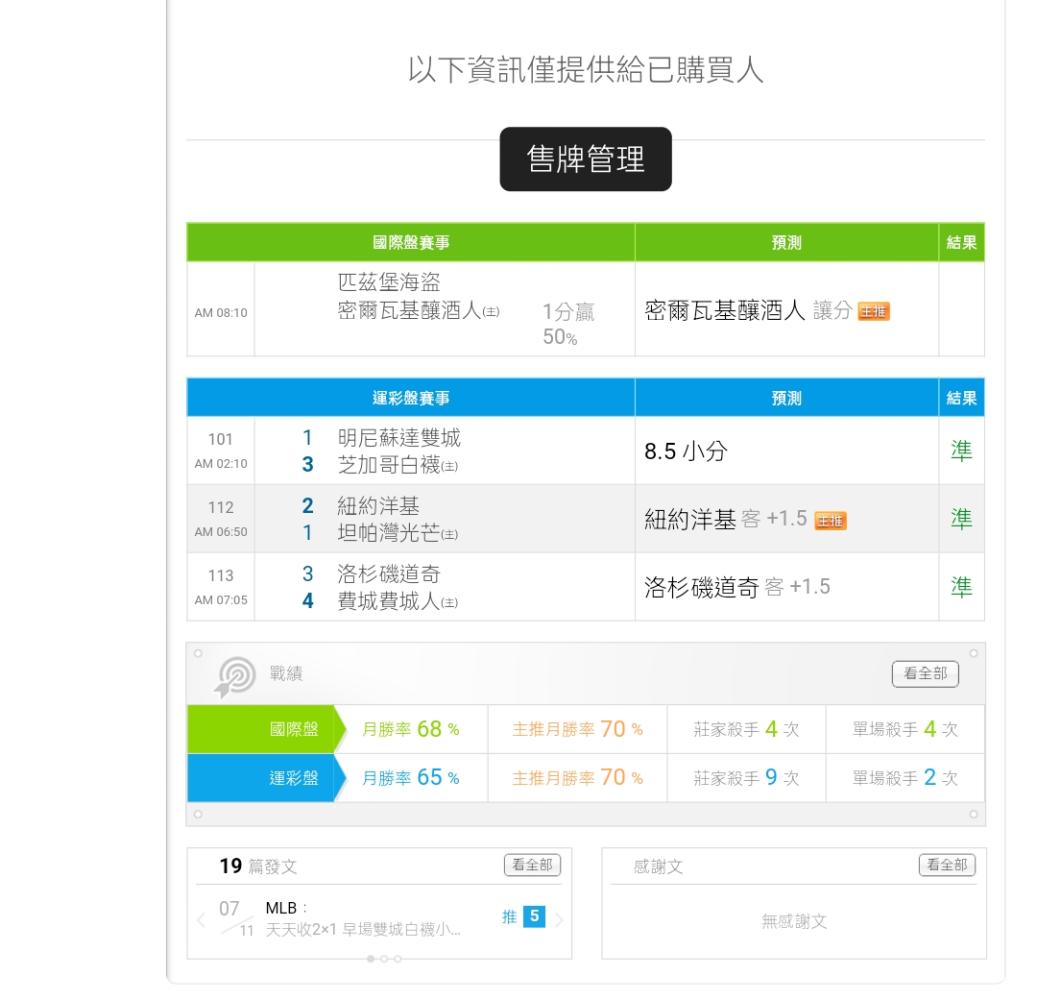Click 準 result for game 113
The height and width of the screenshot is (1000, 1037).
point(961,587)
